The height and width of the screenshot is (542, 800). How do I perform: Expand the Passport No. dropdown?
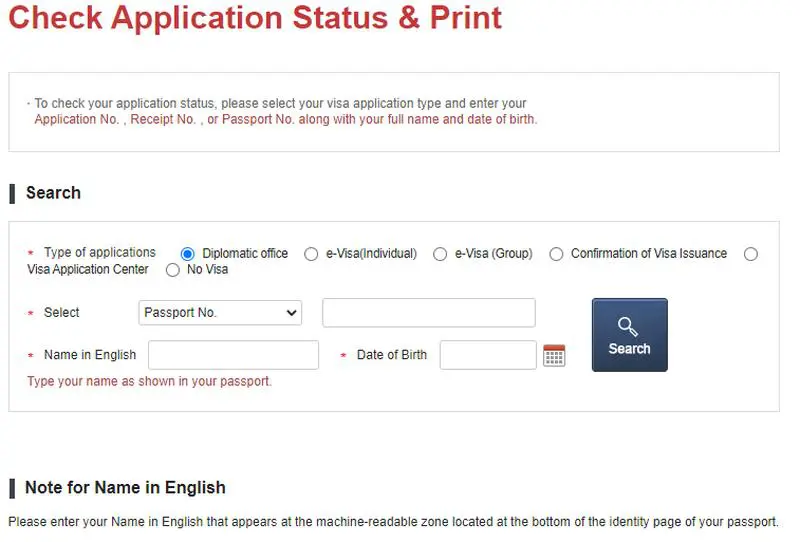[220, 313]
